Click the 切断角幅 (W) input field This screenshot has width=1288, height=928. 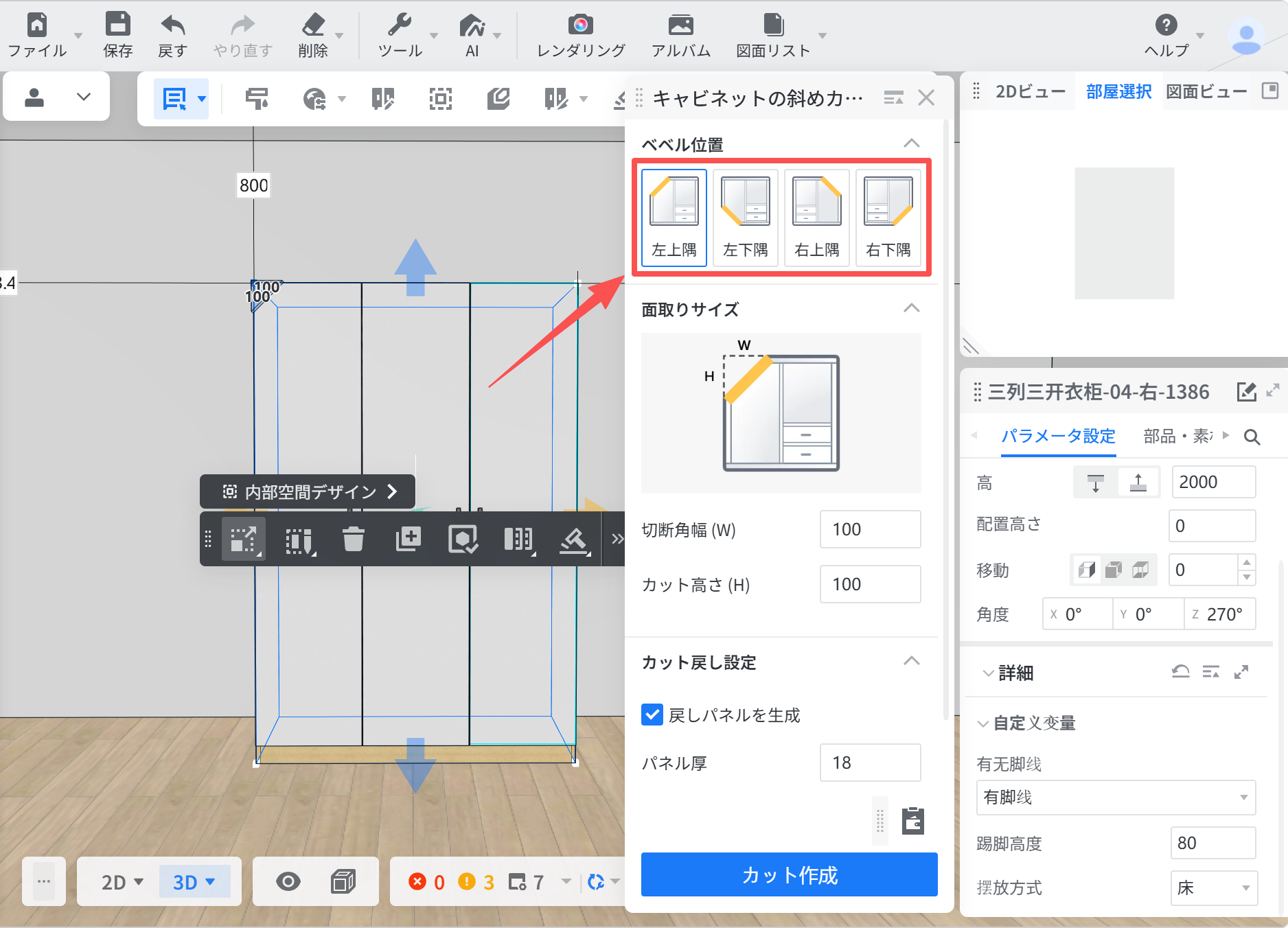(870, 529)
